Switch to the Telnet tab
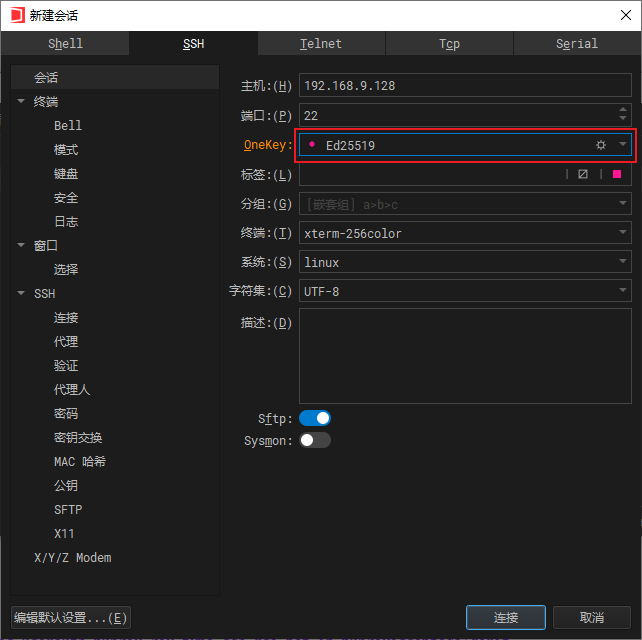The width and height of the screenshot is (642, 640). pyautogui.click(x=321, y=44)
